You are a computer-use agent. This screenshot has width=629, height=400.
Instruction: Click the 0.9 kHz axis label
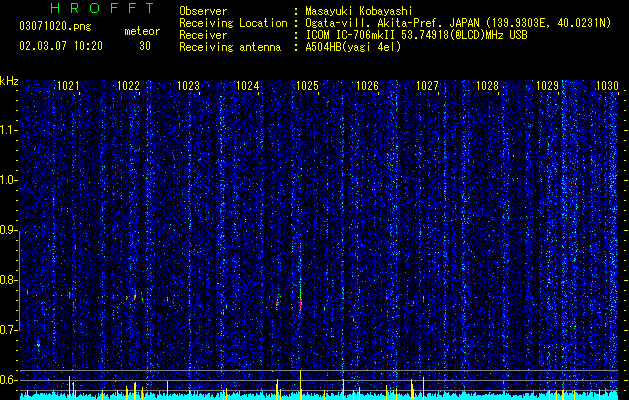9,230
